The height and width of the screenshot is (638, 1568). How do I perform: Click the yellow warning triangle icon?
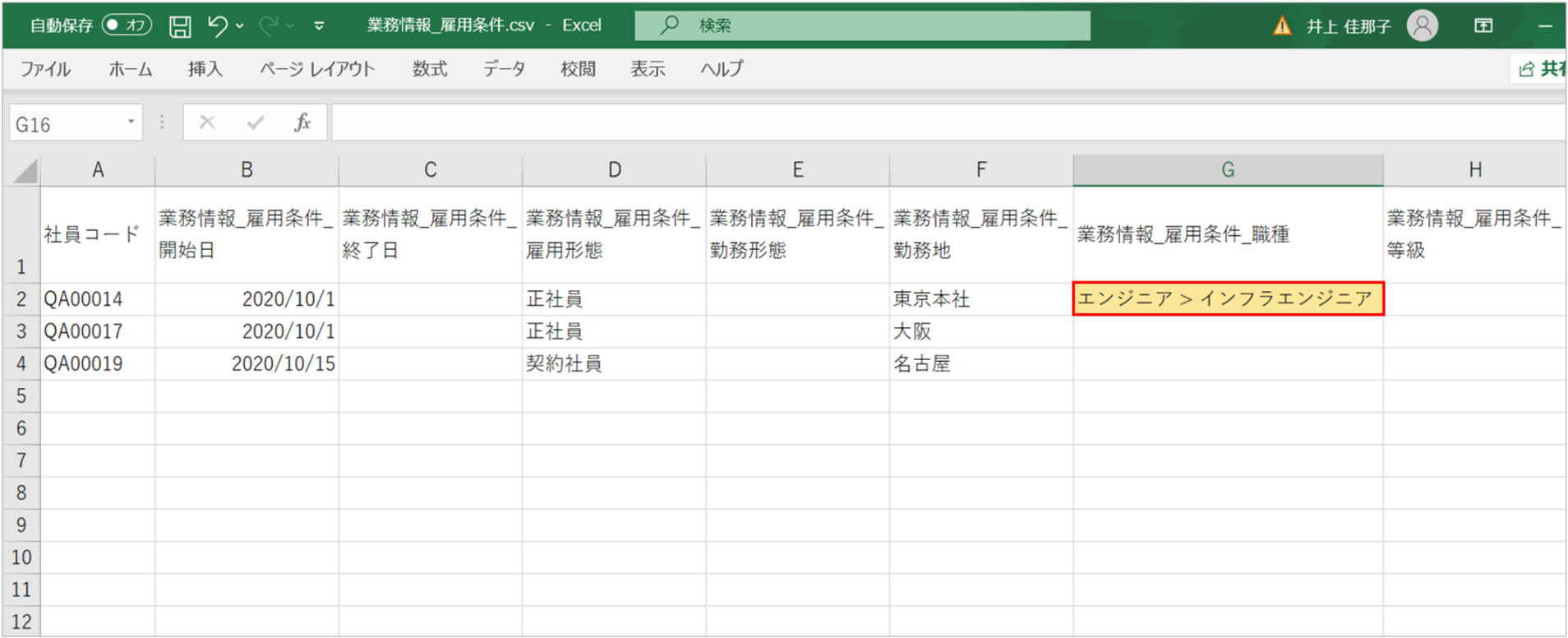[x=1282, y=26]
